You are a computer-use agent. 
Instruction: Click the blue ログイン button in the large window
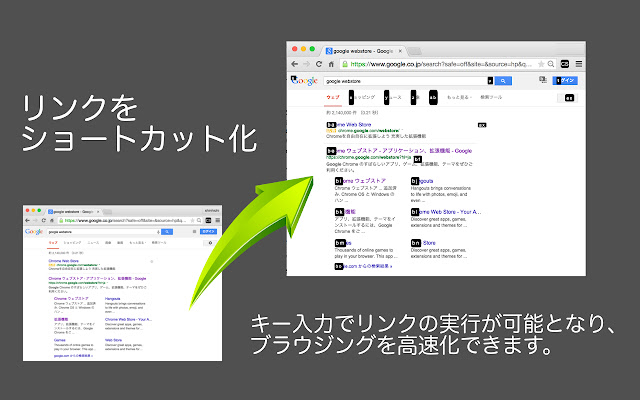[565, 80]
